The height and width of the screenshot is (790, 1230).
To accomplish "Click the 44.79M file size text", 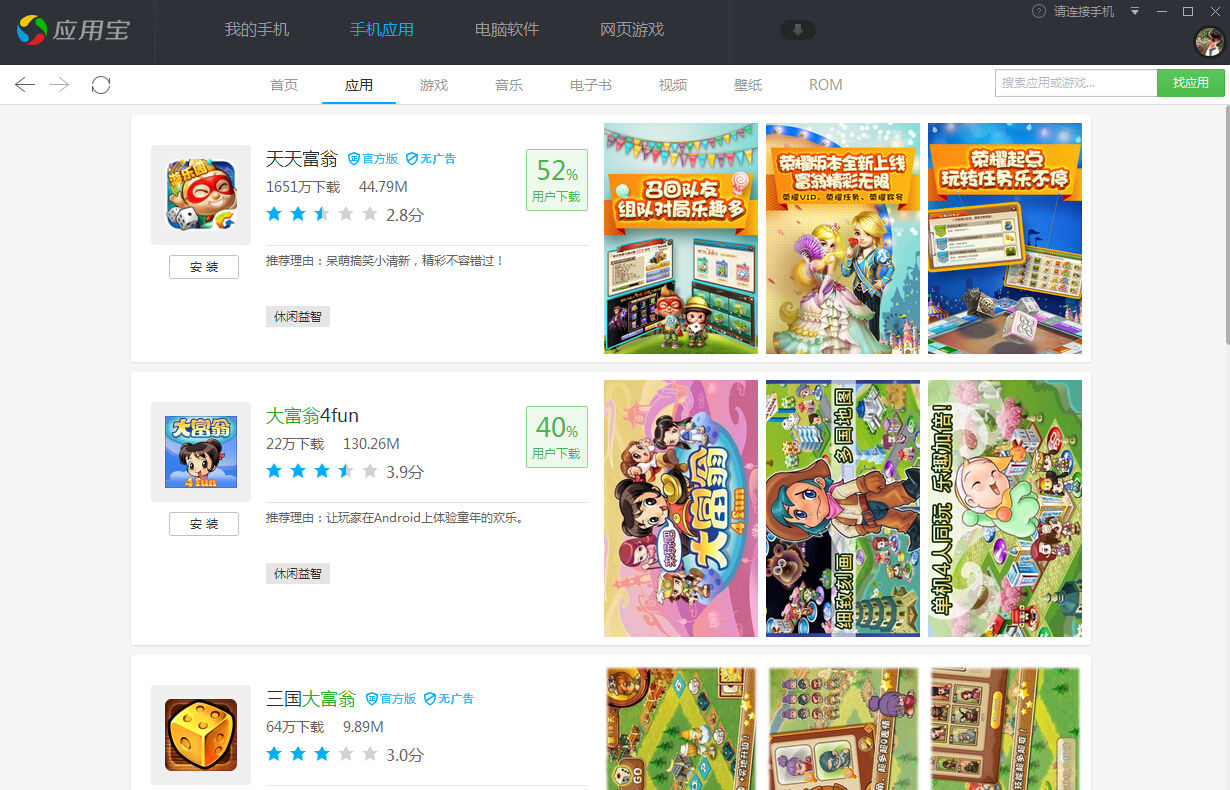I will pyautogui.click(x=383, y=187).
